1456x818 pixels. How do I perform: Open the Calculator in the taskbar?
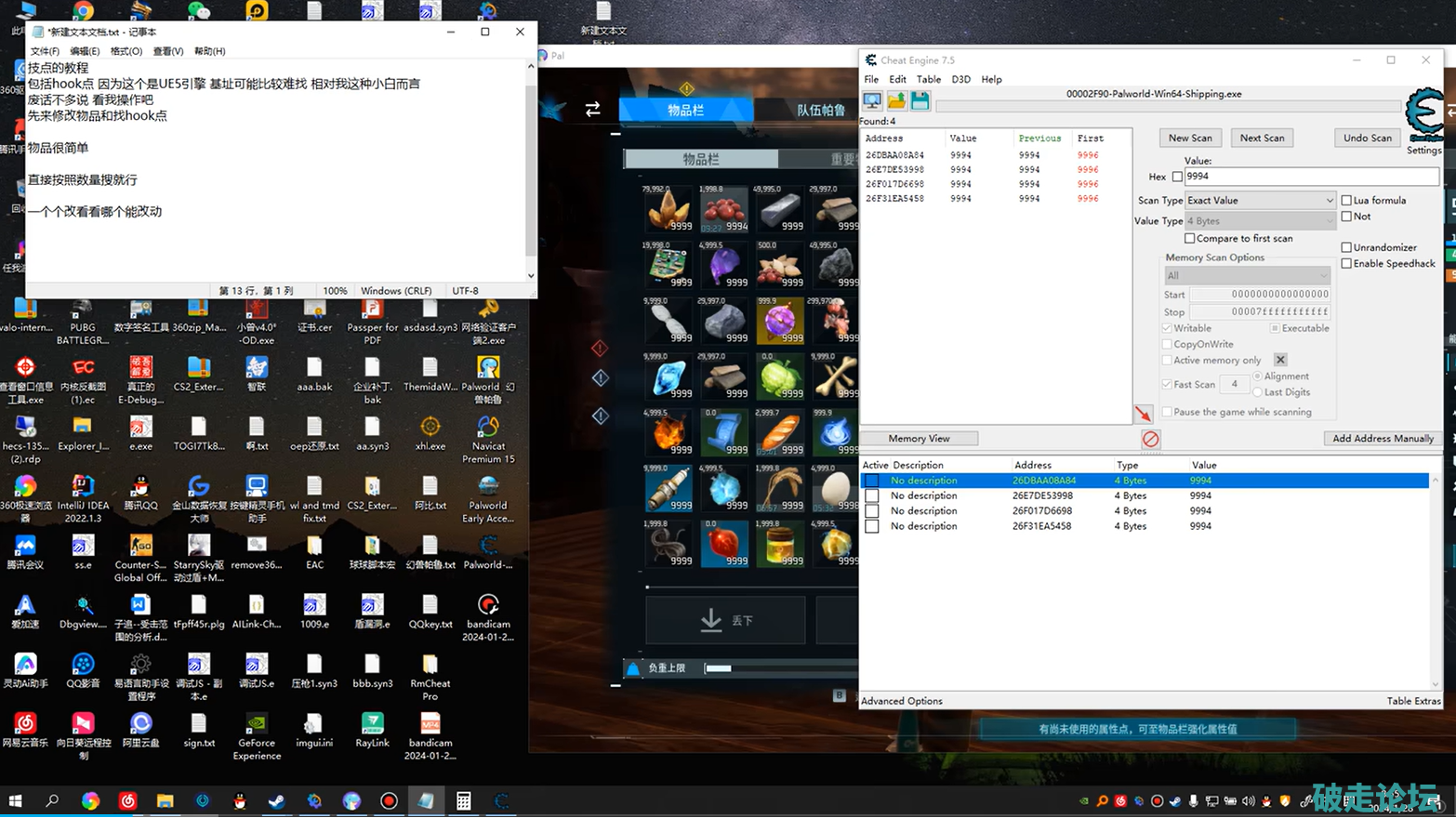tap(463, 801)
